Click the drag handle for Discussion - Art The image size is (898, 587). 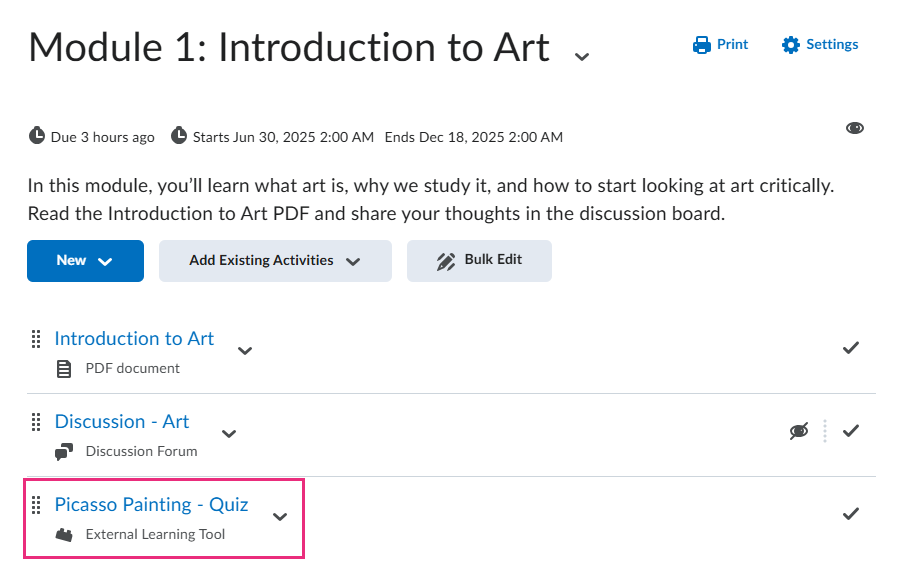[x=36, y=422]
